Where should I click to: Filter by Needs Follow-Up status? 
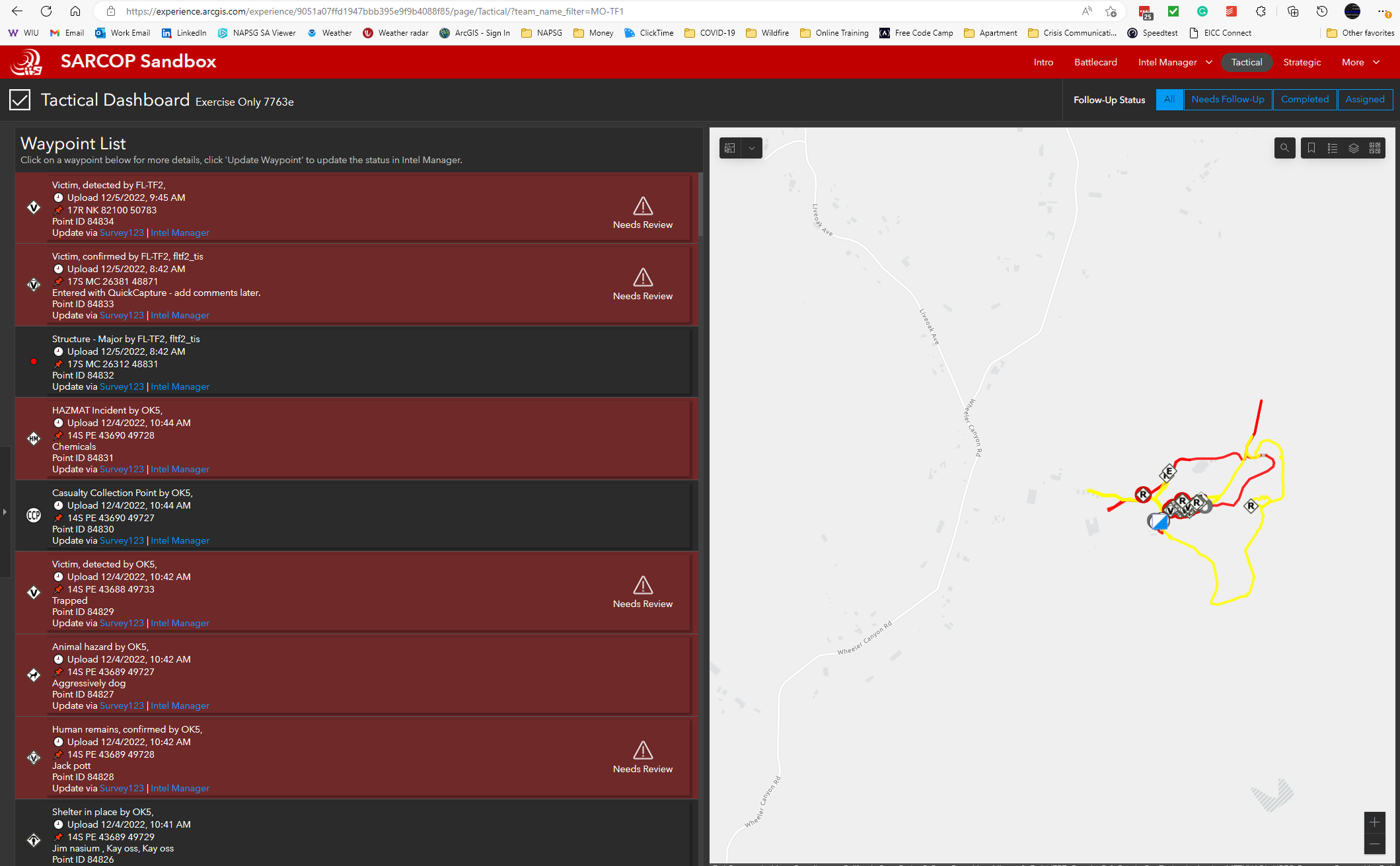coord(1228,100)
